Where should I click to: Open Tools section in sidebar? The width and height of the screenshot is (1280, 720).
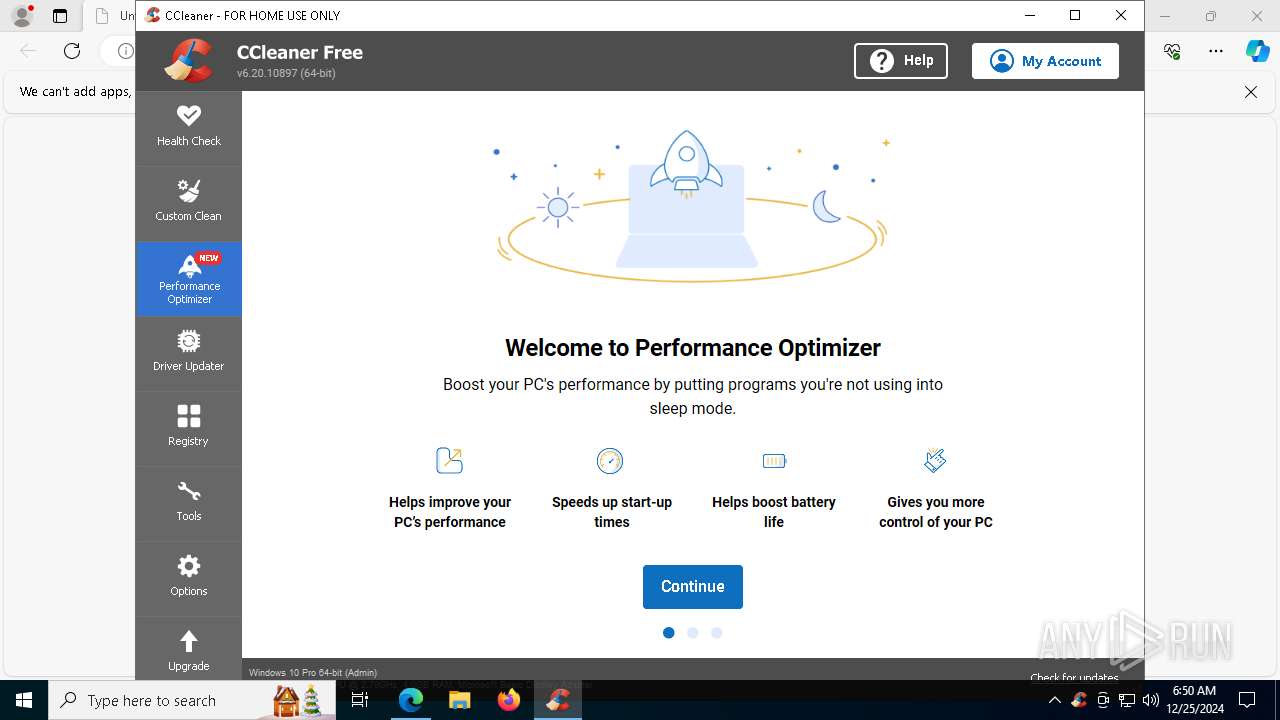[188, 503]
